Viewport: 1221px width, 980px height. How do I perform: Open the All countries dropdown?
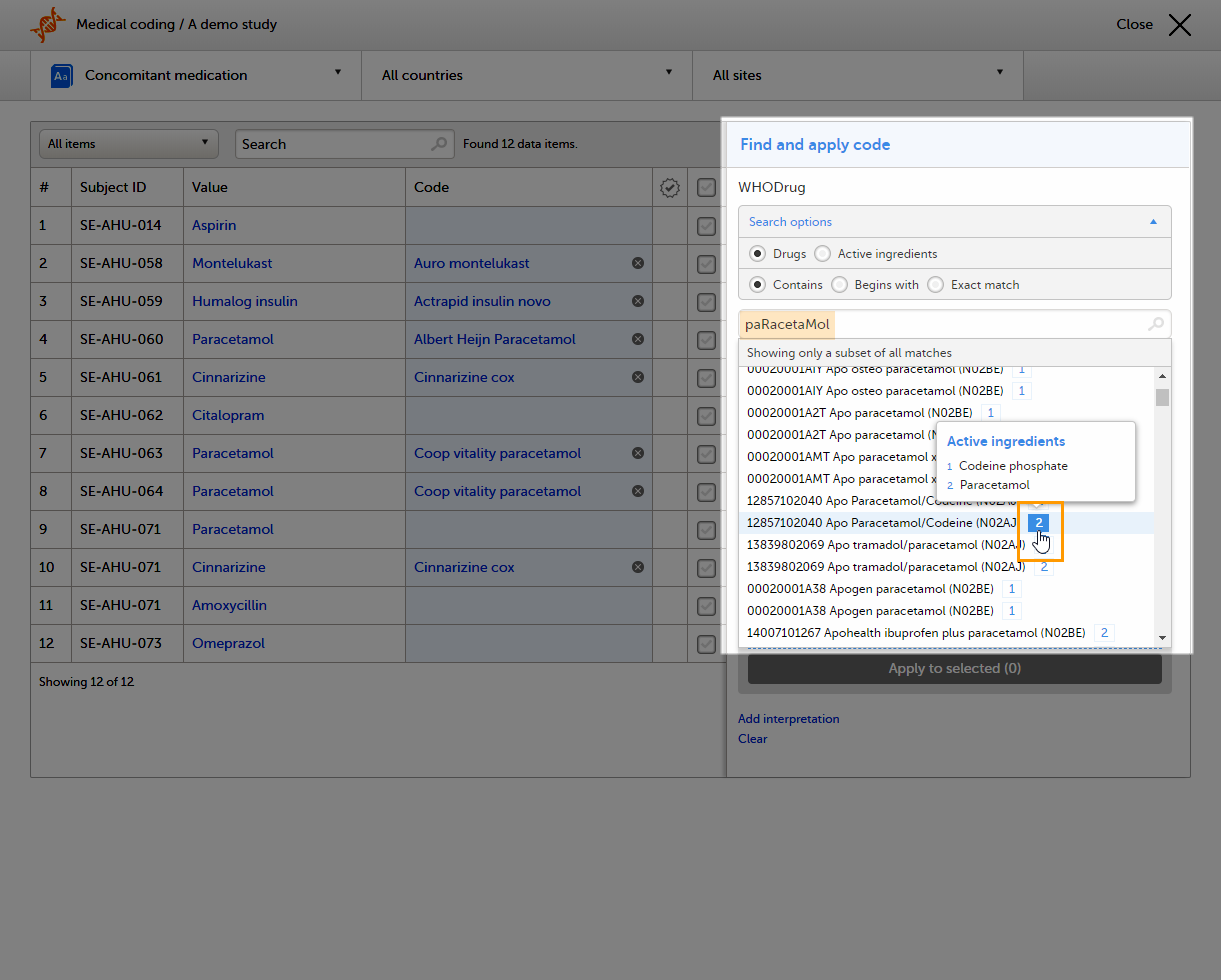coord(526,75)
